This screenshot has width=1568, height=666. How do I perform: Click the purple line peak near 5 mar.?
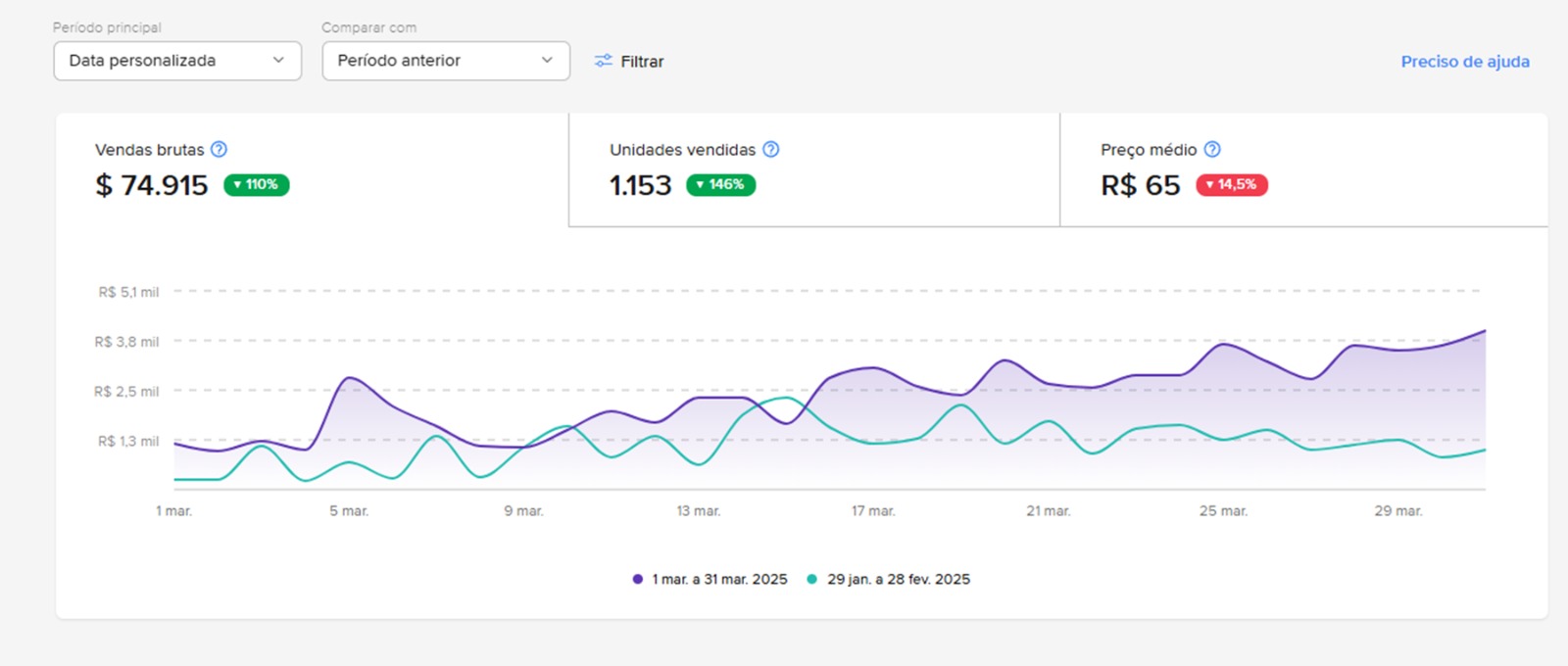[350, 377]
